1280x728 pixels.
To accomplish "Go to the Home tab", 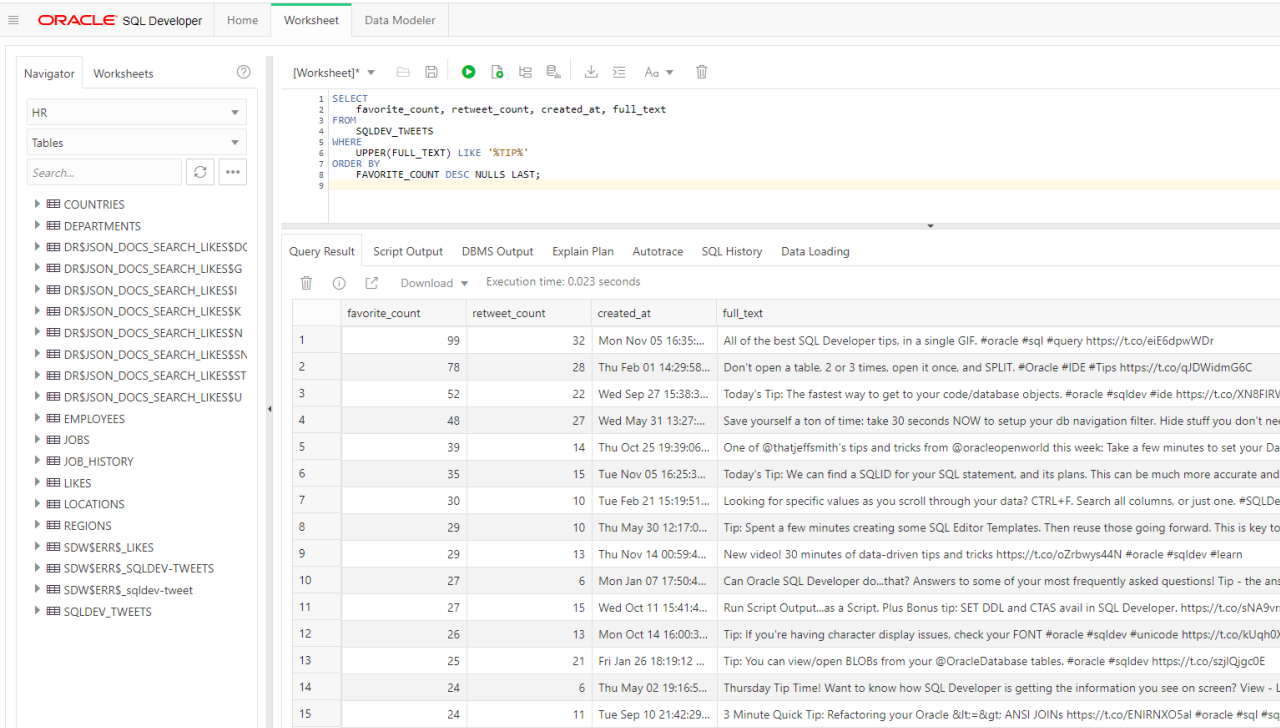I will click(x=242, y=20).
